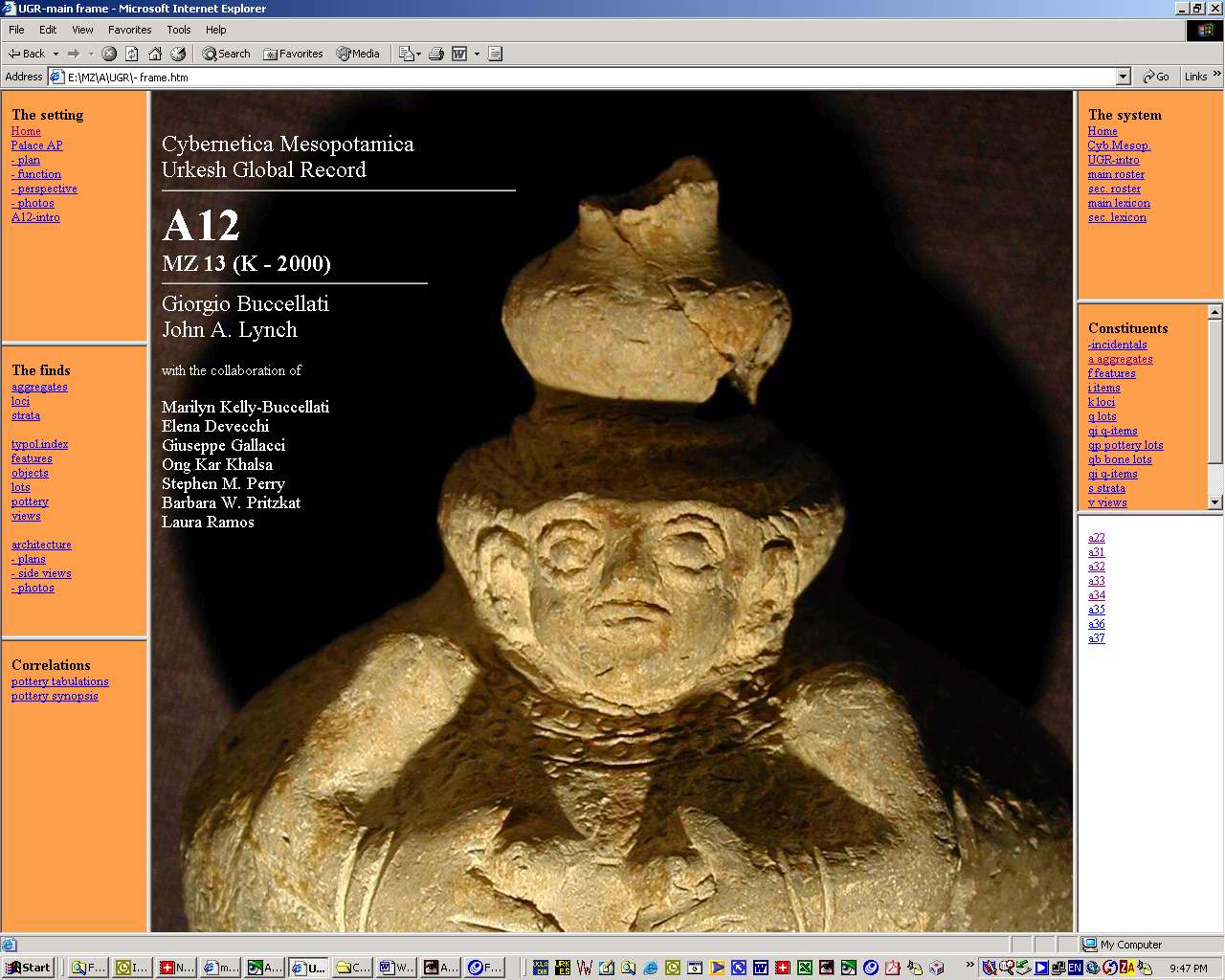Click the Refresh page icon
The height and width of the screenshot is (980, 1225).
pos(132,54)
